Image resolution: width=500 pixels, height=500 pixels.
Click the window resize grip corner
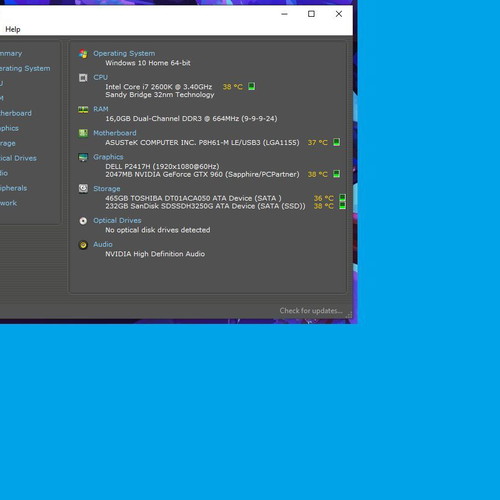[x=349, y=314]
